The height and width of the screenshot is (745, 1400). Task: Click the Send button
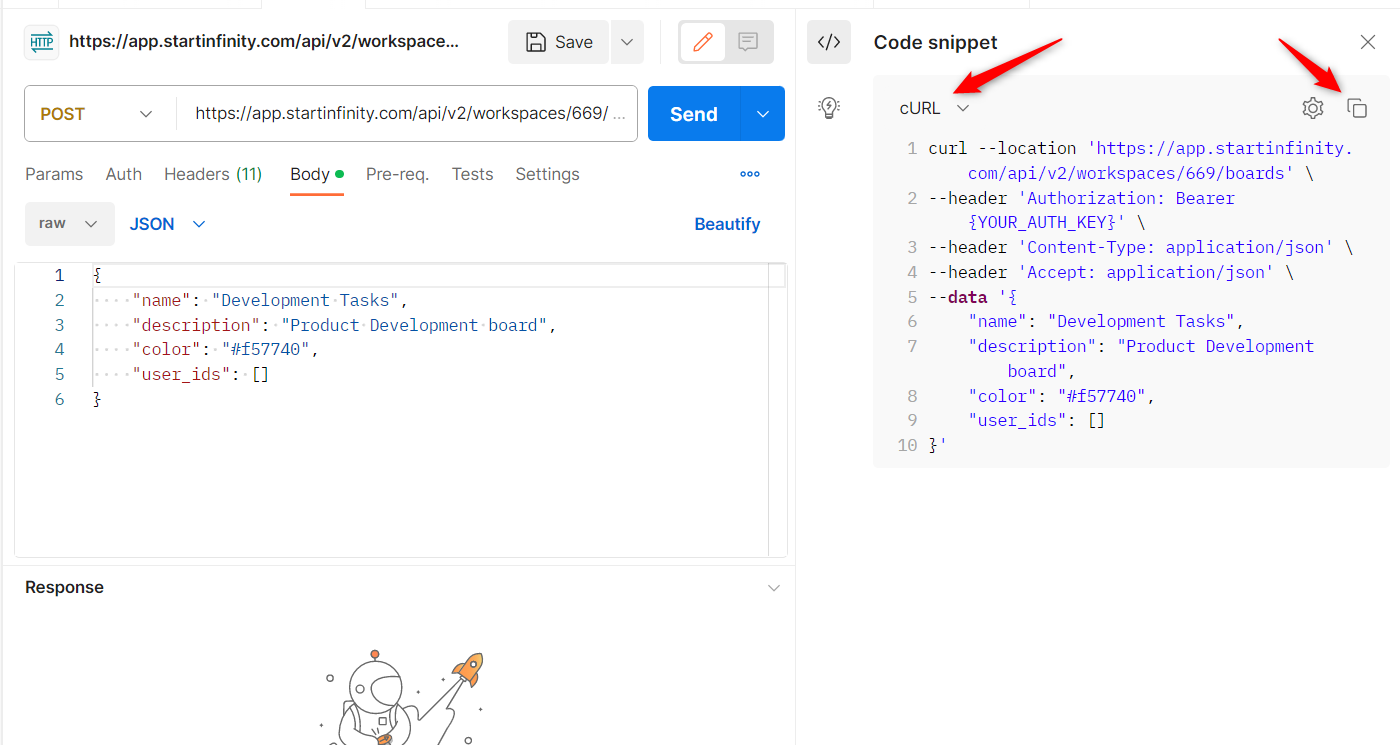coord(694,114)
